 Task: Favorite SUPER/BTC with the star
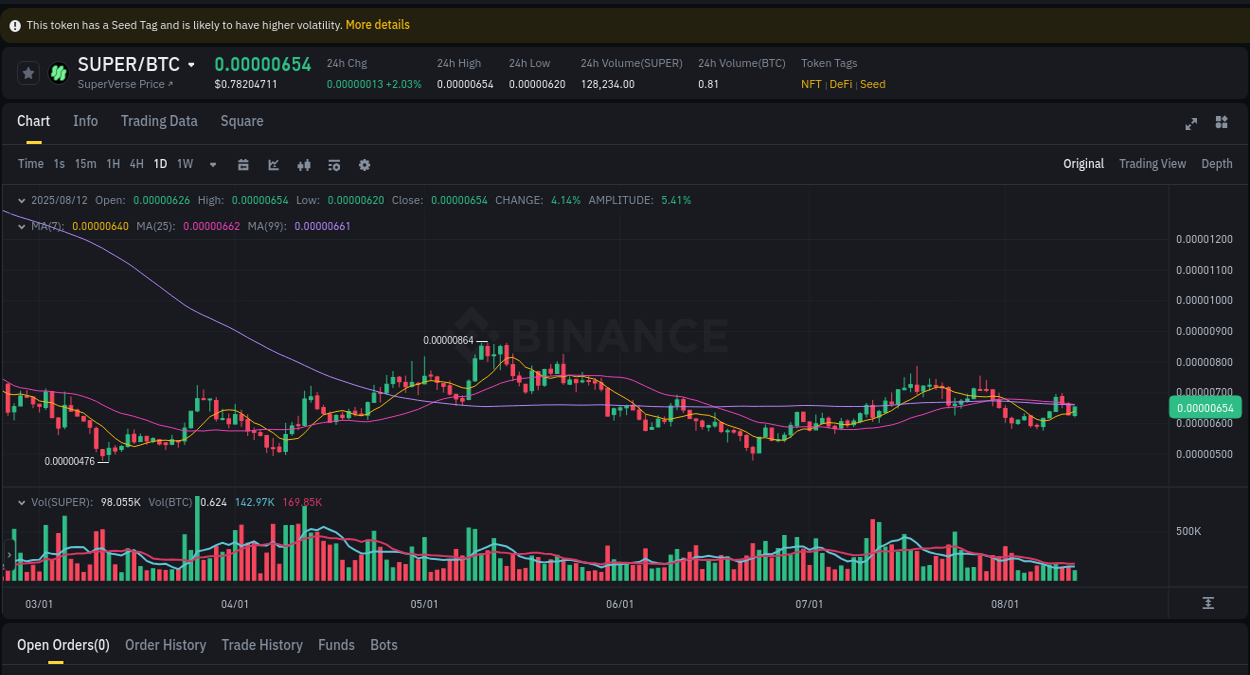(27, 72)
